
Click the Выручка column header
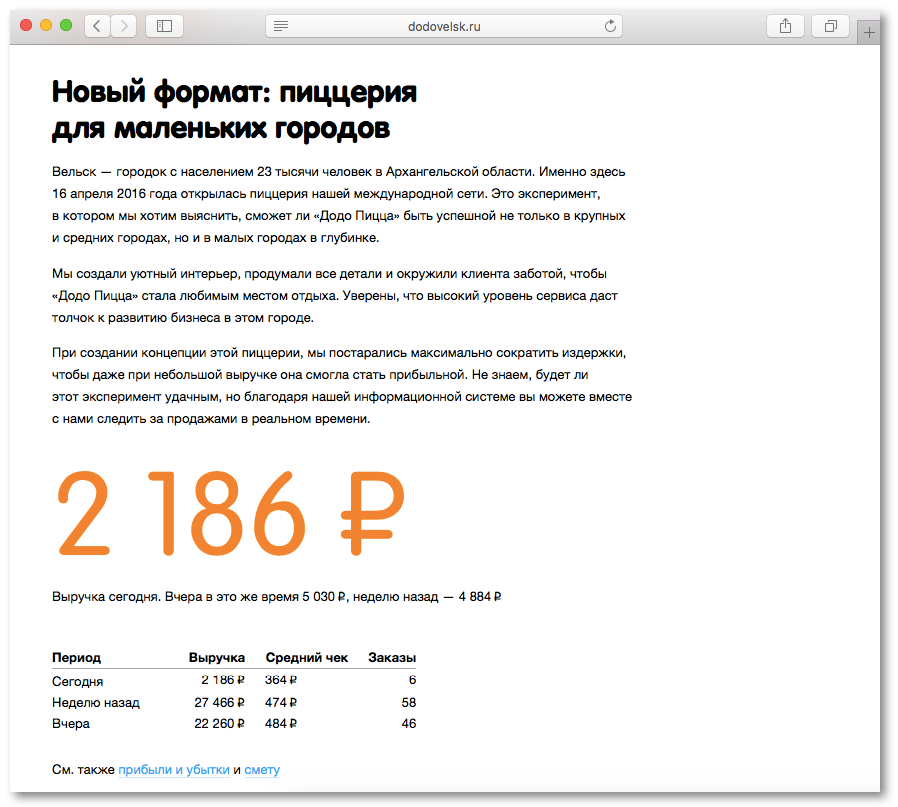pos(216,658)
